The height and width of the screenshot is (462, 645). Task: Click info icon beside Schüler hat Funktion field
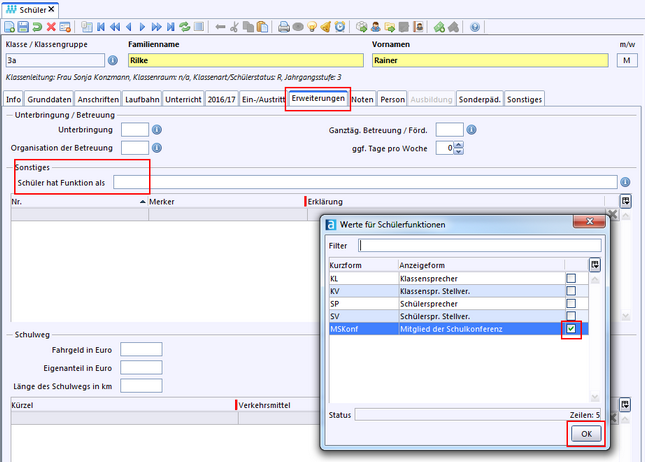point(625,183)
